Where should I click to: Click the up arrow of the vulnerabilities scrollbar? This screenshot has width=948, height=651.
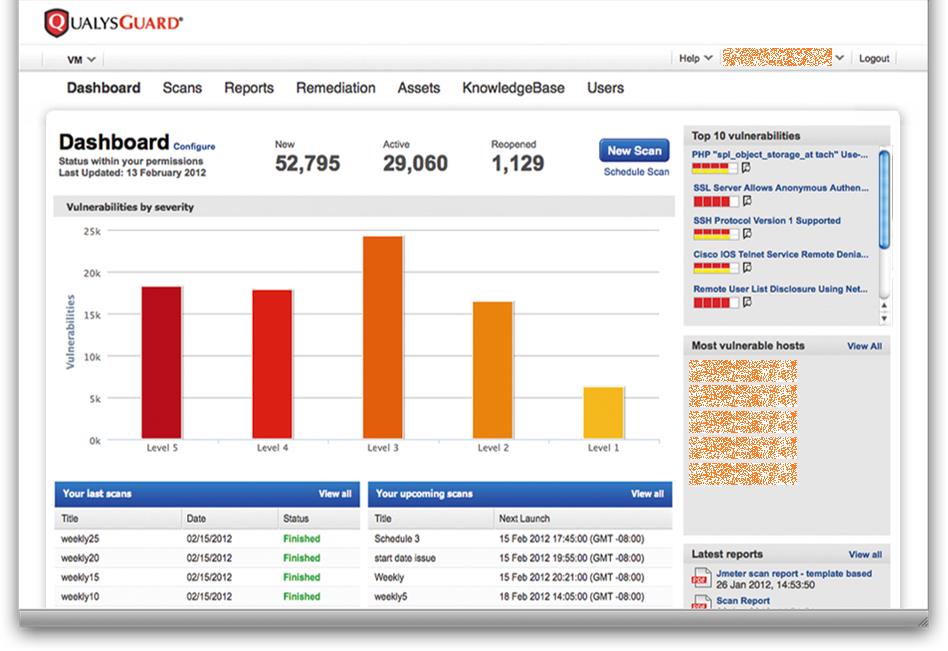point(884,306)
